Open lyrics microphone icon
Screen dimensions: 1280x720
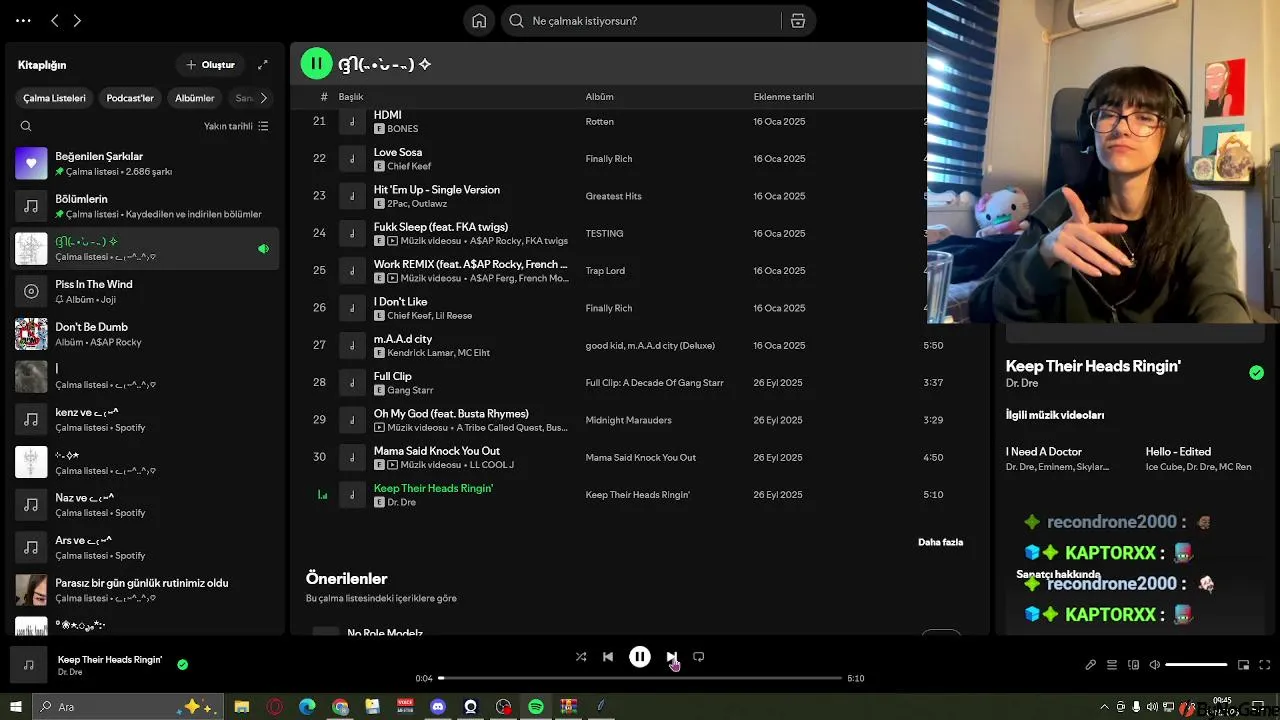(1090, 665)
